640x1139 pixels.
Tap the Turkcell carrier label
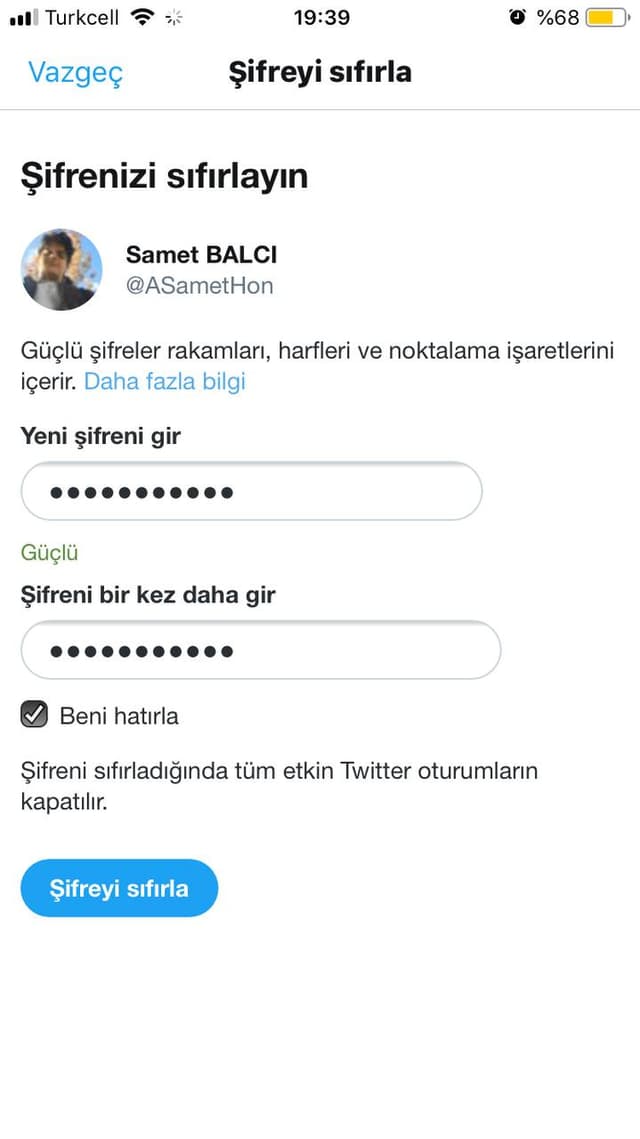click(x=82, y=17)
